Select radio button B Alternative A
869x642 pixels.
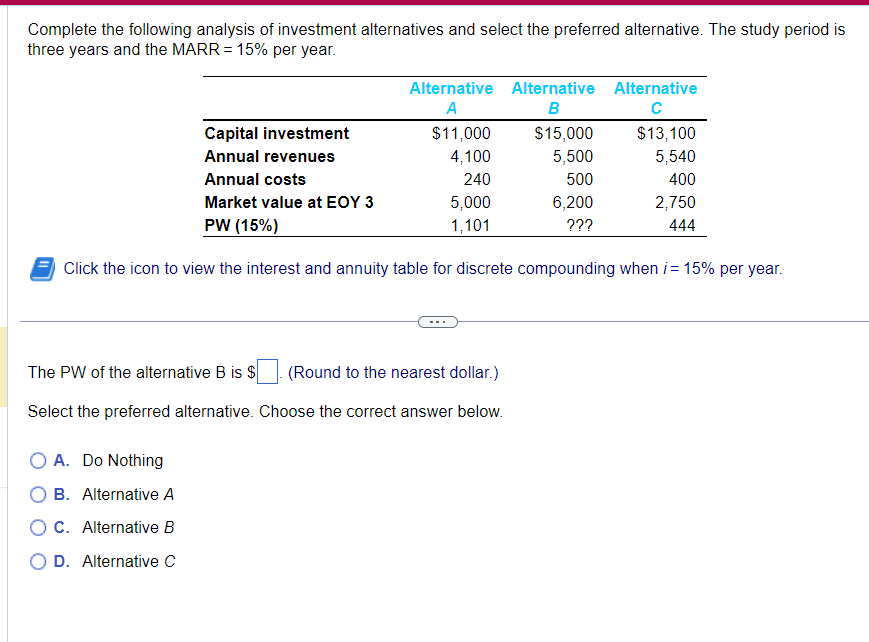pyautogui.click(x=37, y=494)
